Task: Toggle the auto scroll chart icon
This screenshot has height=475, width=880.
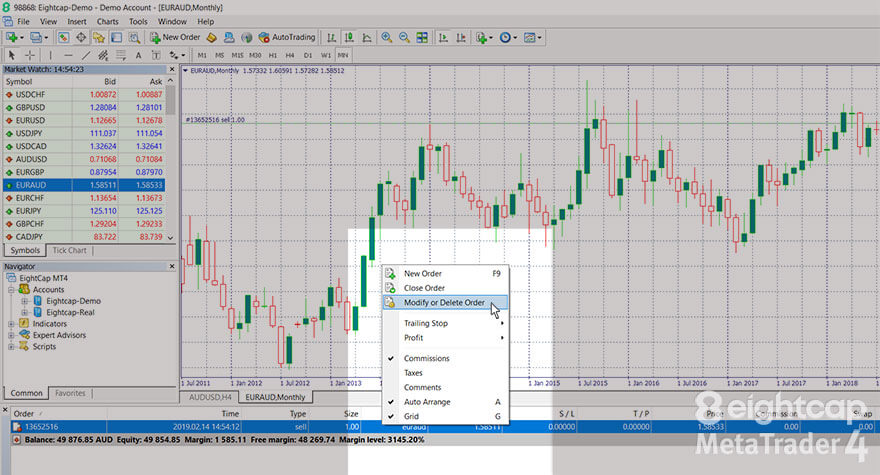Action: pos(443,38)
